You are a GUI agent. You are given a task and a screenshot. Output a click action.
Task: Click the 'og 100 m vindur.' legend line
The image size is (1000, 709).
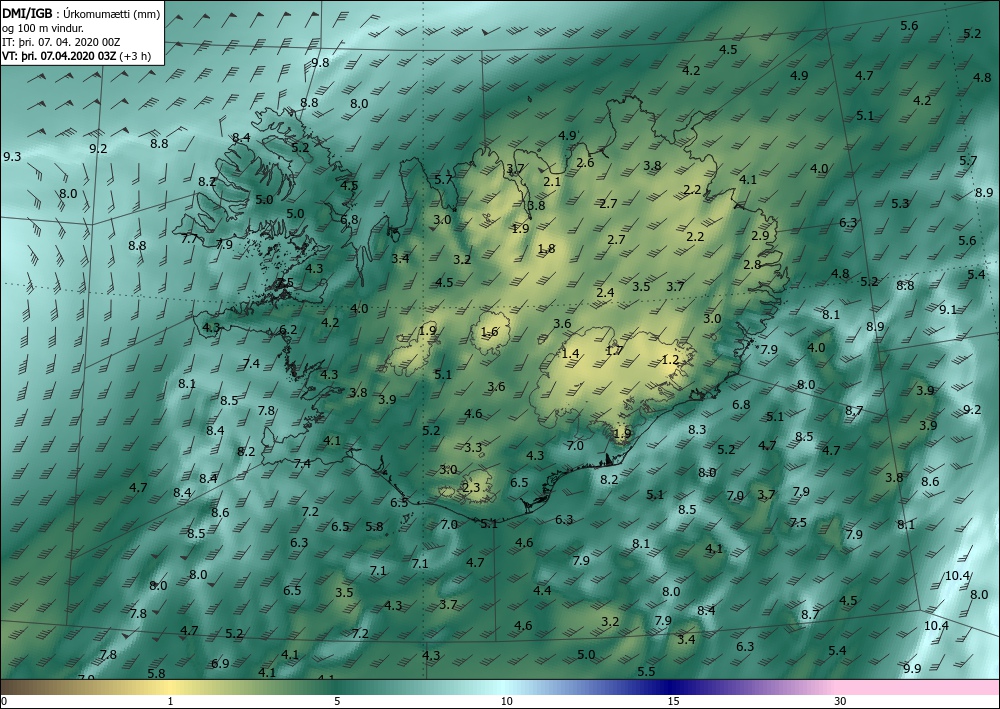coord(43,28)
